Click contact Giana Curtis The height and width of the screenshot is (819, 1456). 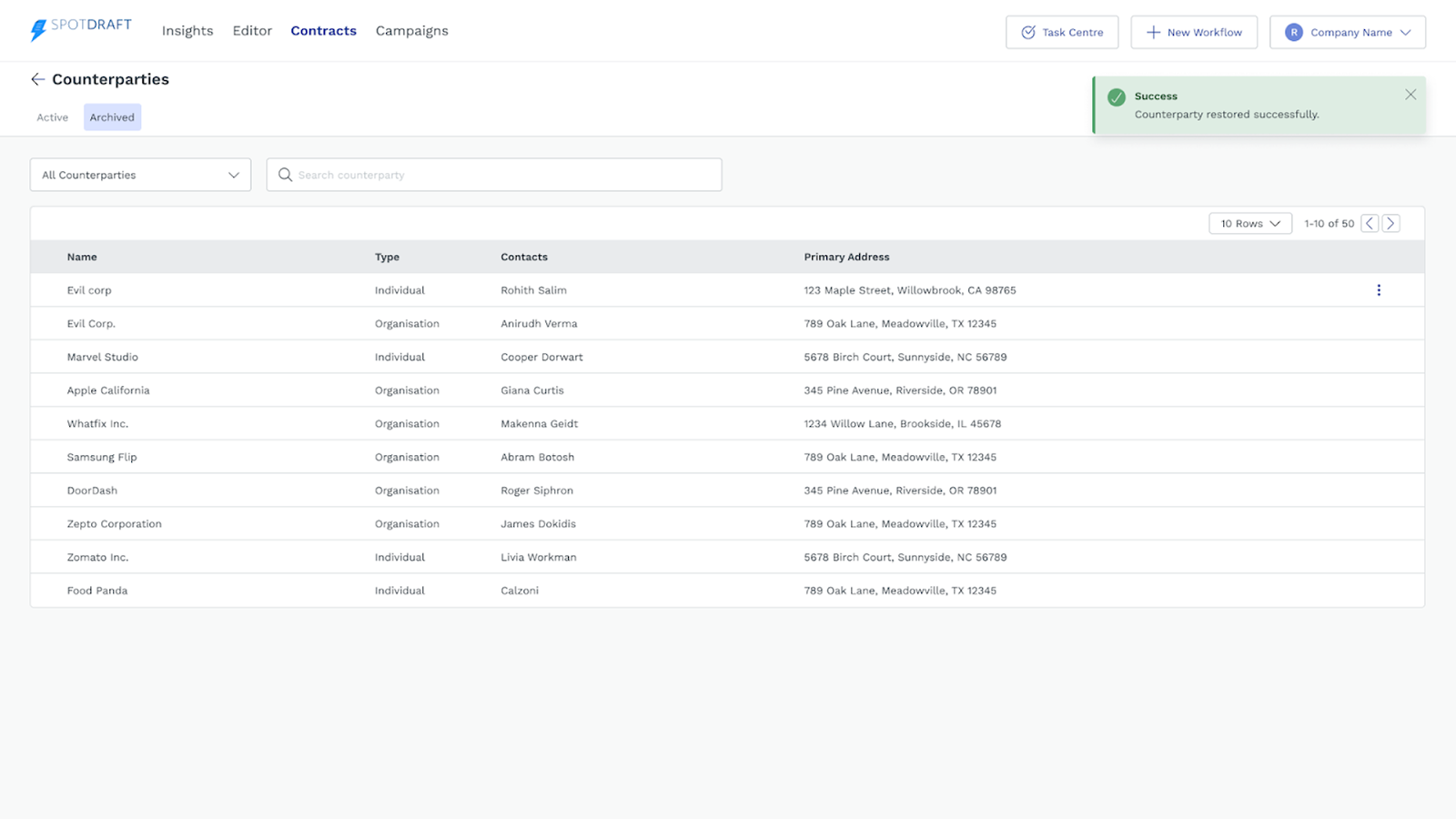coord(532,390)
